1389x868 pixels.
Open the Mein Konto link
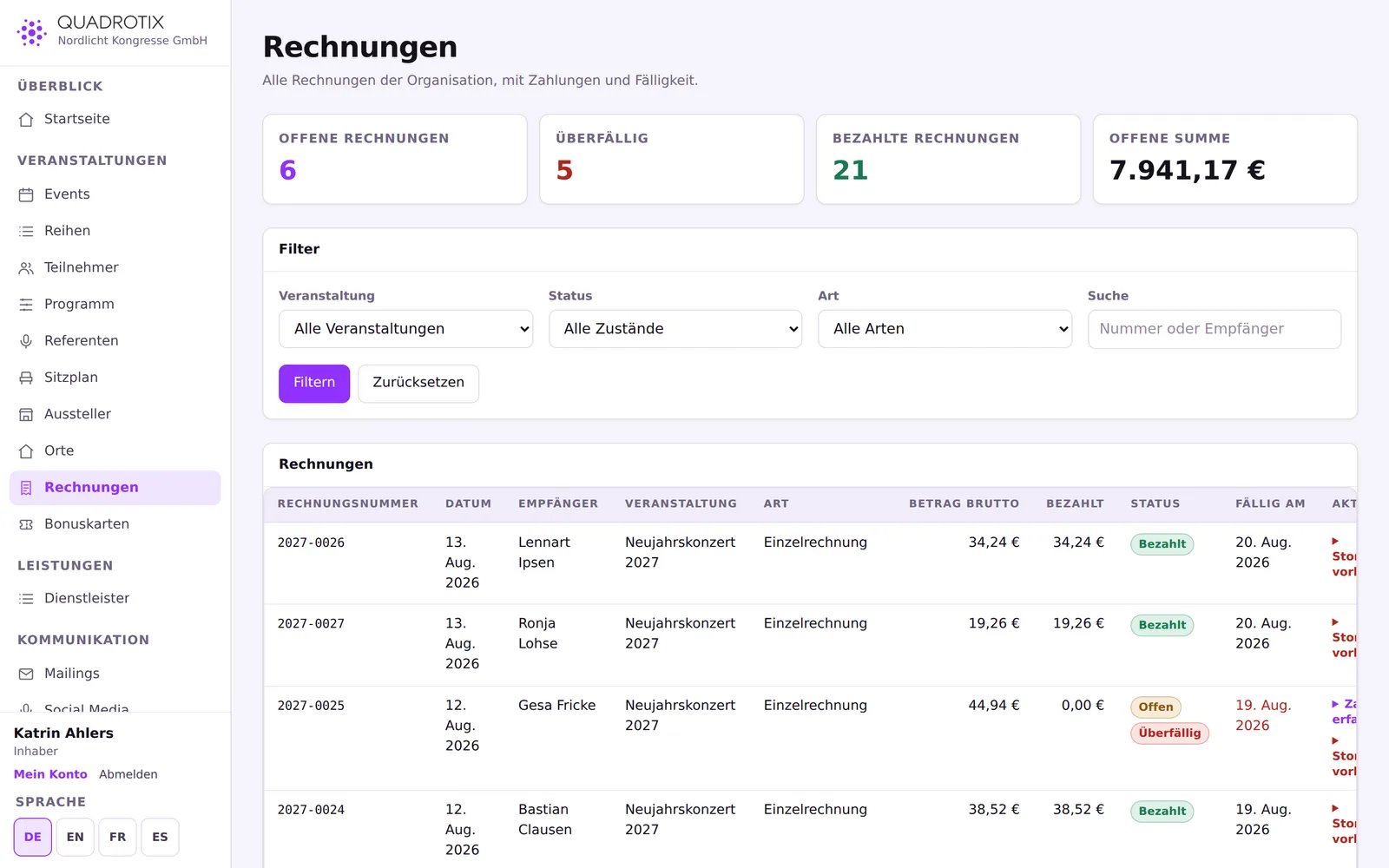click(50, 774)
